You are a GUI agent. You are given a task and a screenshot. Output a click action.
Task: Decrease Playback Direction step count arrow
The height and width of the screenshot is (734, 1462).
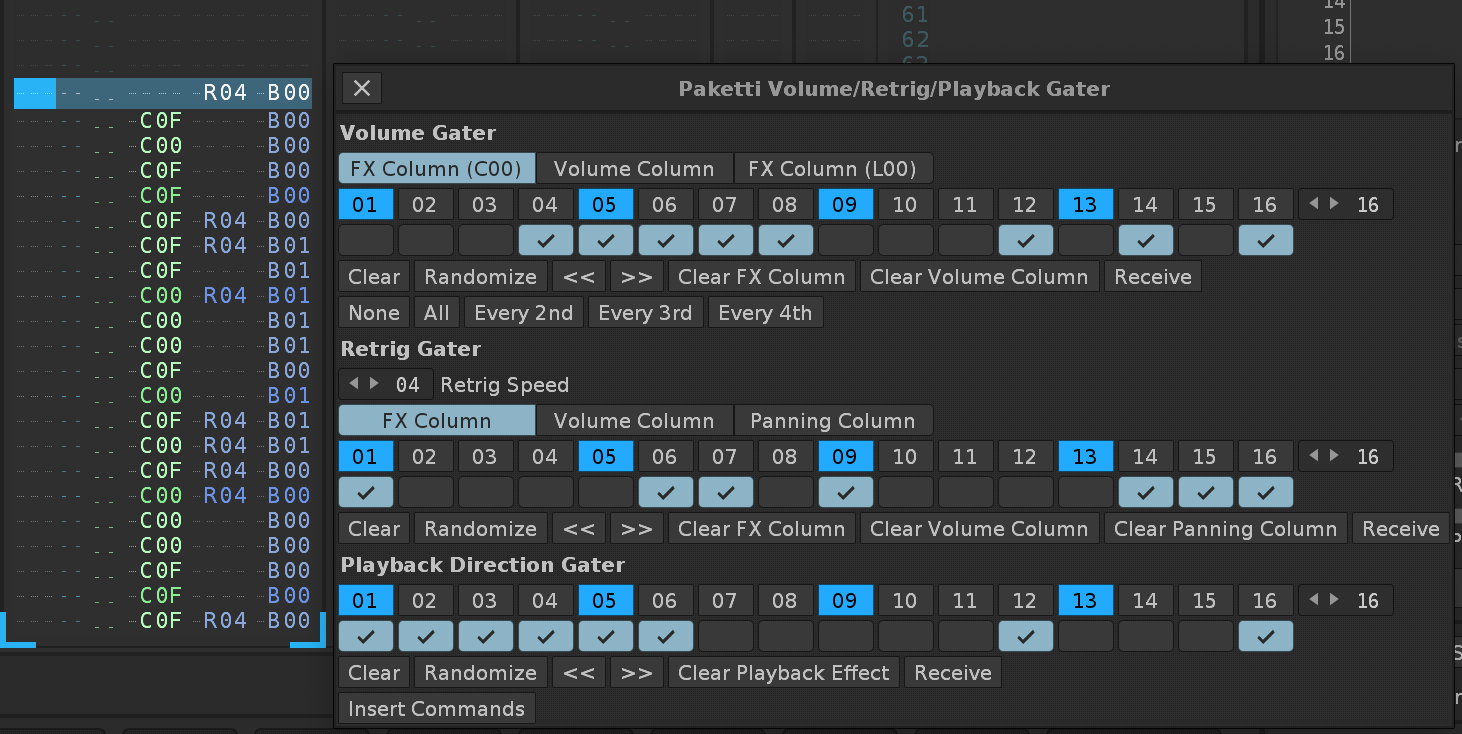coord(1314,600)
